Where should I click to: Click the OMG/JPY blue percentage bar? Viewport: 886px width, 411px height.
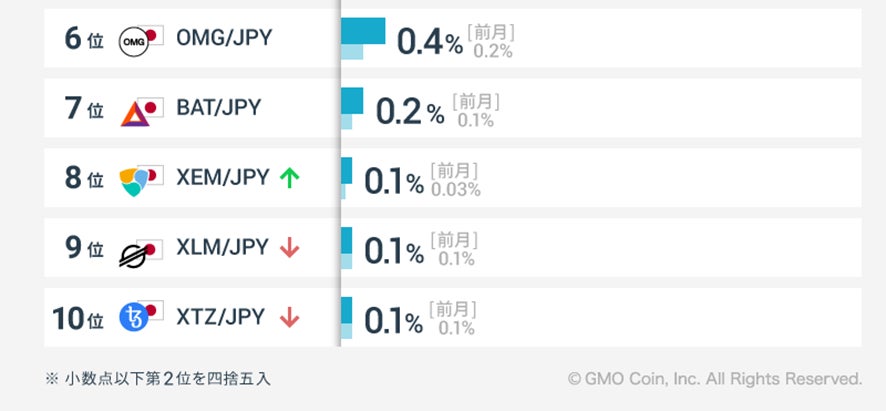point(363,31)
